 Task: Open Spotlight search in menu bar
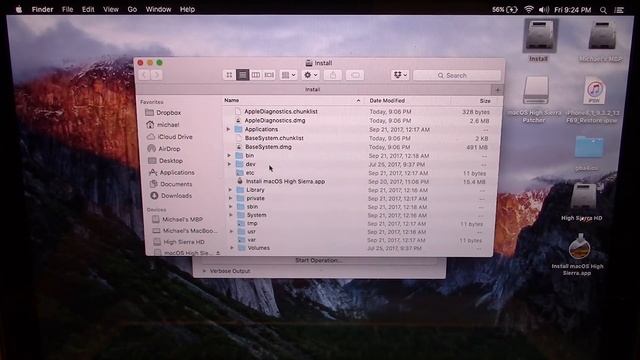pyautogui.click(x=603, y=10)
